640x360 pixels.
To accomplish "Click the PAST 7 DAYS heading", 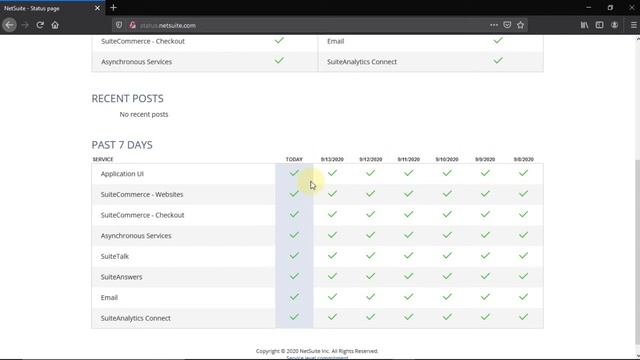I will point(122,145).
